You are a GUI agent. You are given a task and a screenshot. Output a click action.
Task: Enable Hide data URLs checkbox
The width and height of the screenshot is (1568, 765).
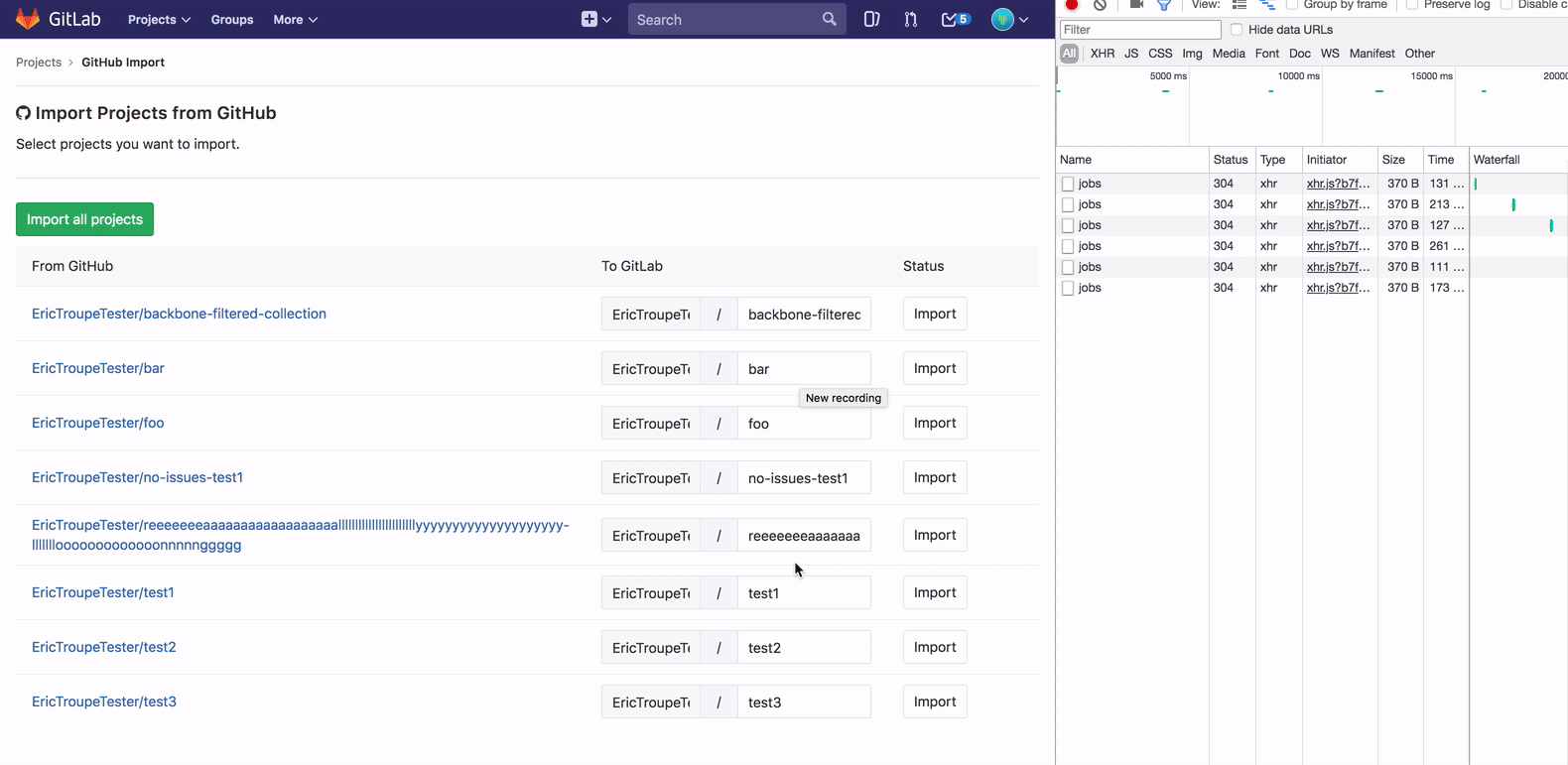pyautogui.click(x=1237, y=30)
